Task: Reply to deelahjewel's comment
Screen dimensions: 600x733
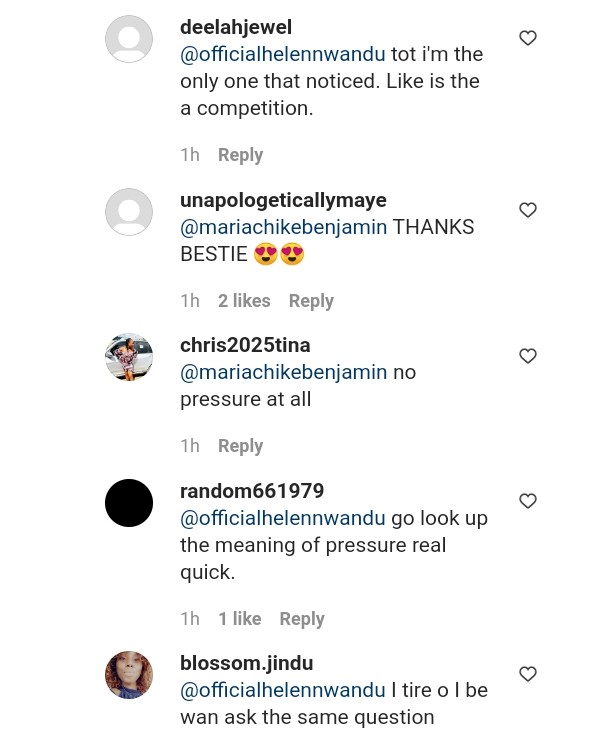Action: point(240,155)
